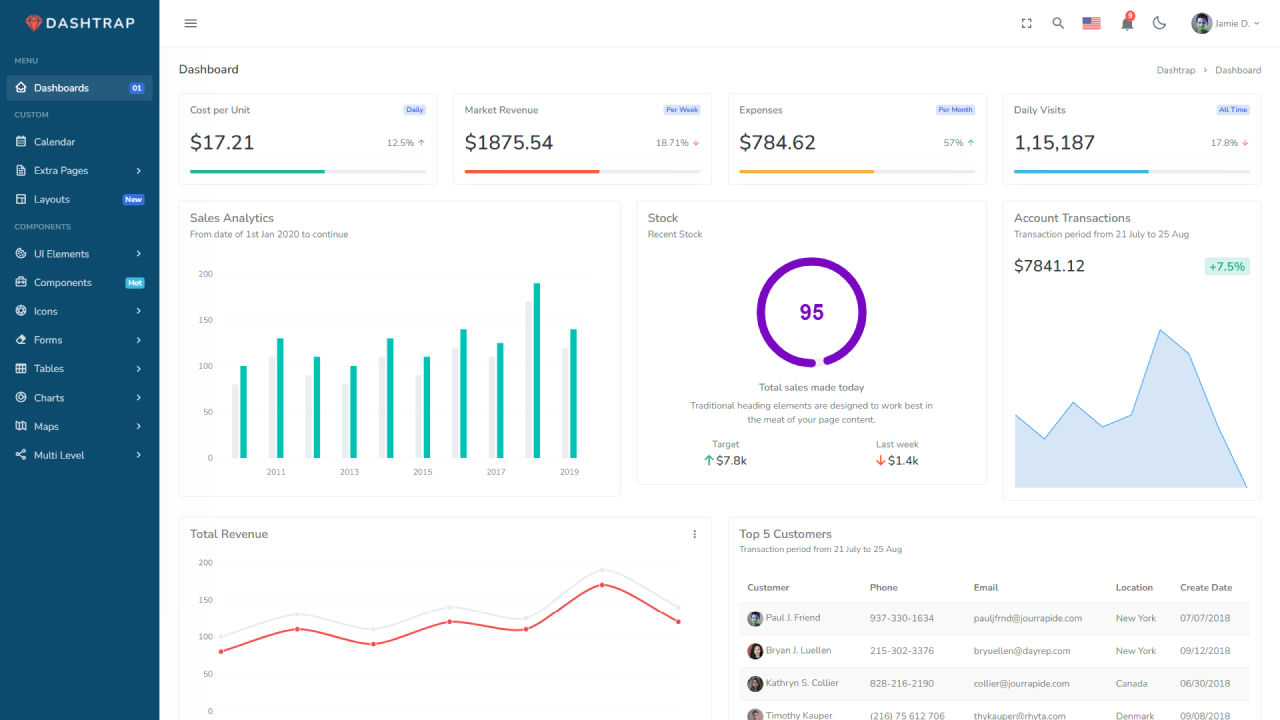Viewport: 1280px width, 720px height.
Task: Expand the UI Elements sidebar menu
Action: pyautogui.click(x=79, y=254)
